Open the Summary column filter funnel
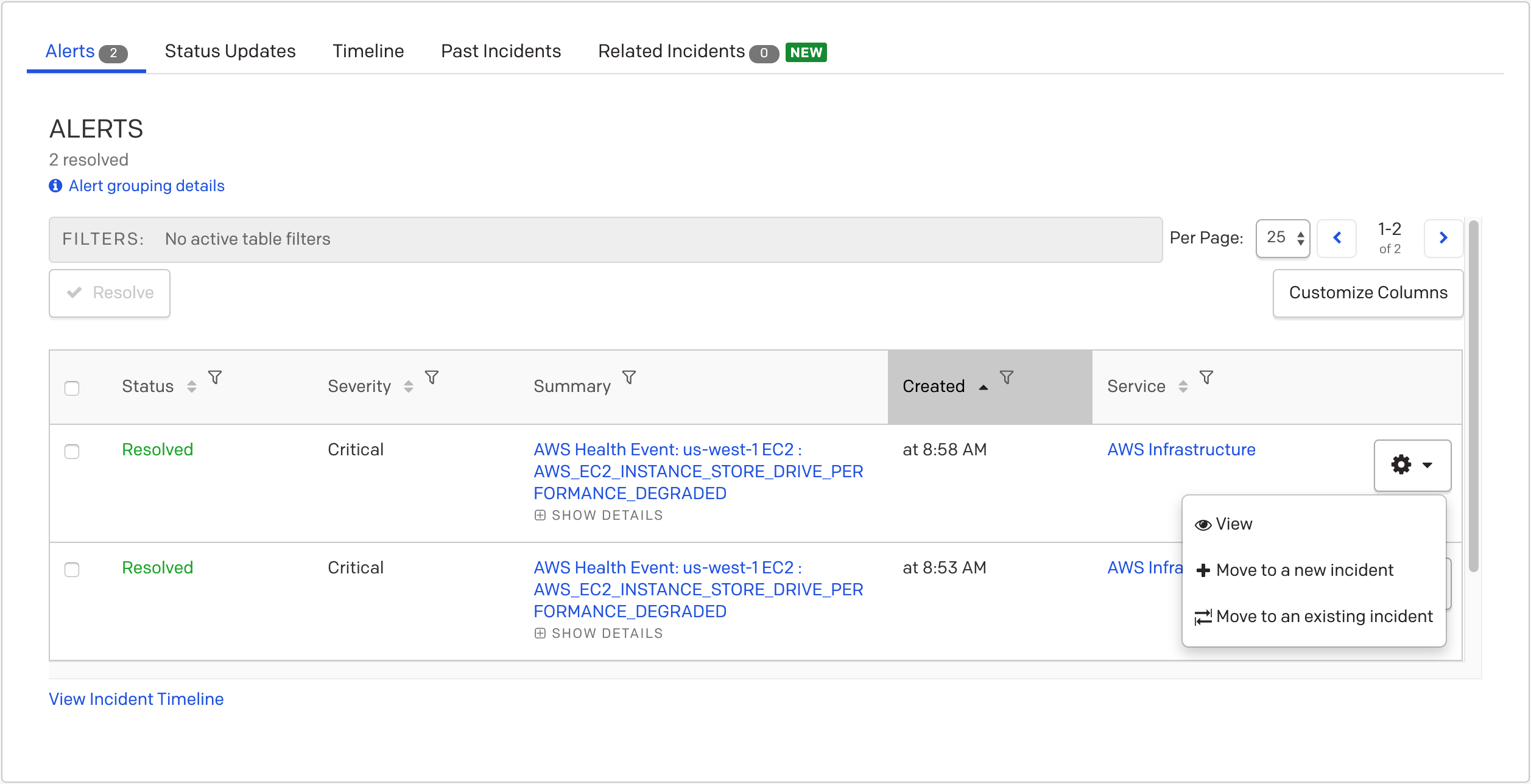 pos(628,377)
